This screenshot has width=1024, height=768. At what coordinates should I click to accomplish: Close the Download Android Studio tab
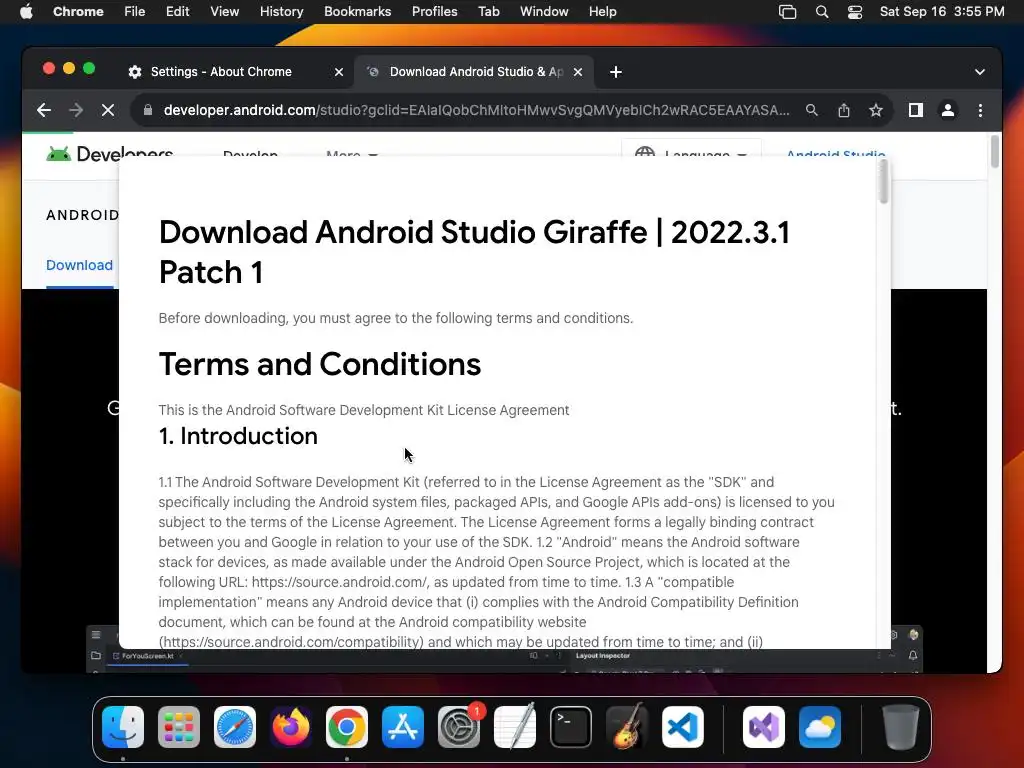point(578,72)
